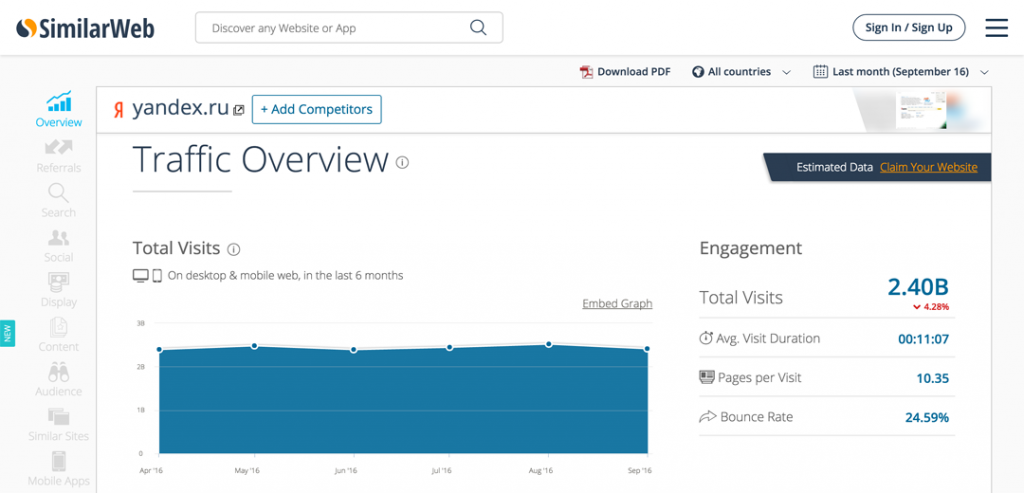
Task: Click the Sep '16 data point
Action: click(647, 349)
